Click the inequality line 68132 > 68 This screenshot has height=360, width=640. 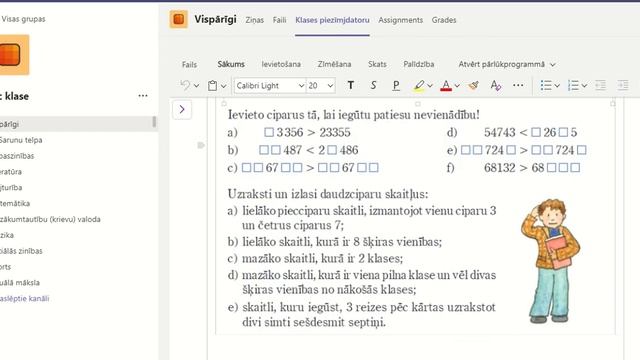tap(532, 168)
